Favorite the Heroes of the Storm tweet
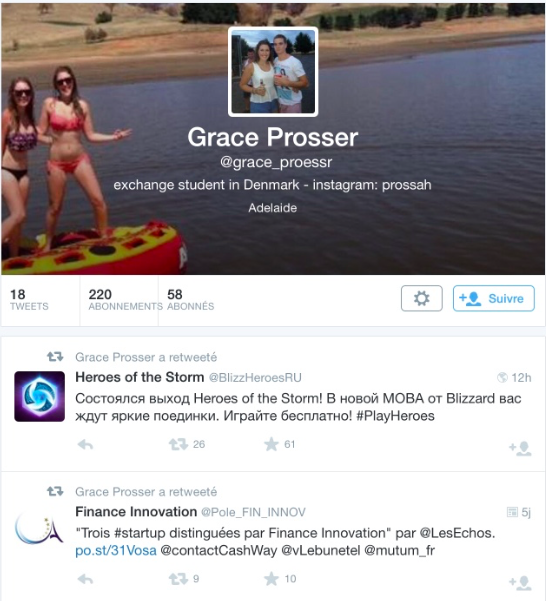This screenshot has height=601, width=546. tap(271, 444)
